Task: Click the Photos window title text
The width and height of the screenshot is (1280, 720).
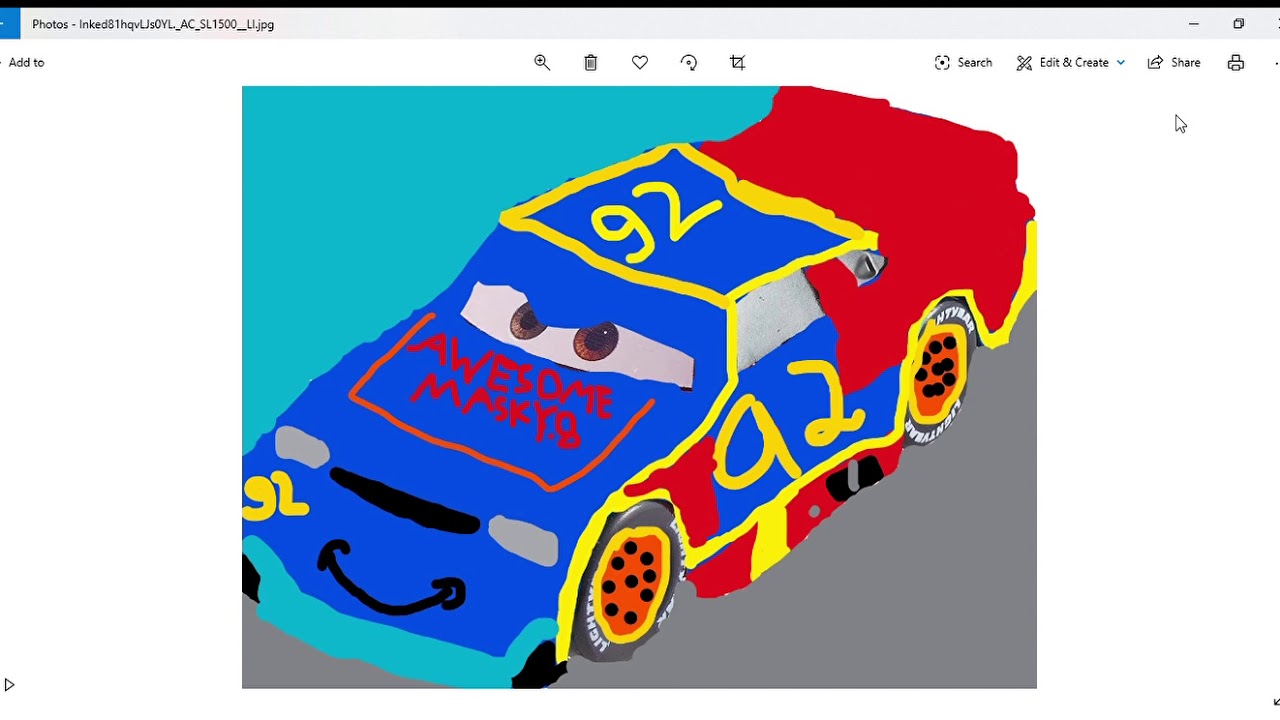Action: pyautogui.click(x=153, y=24)
